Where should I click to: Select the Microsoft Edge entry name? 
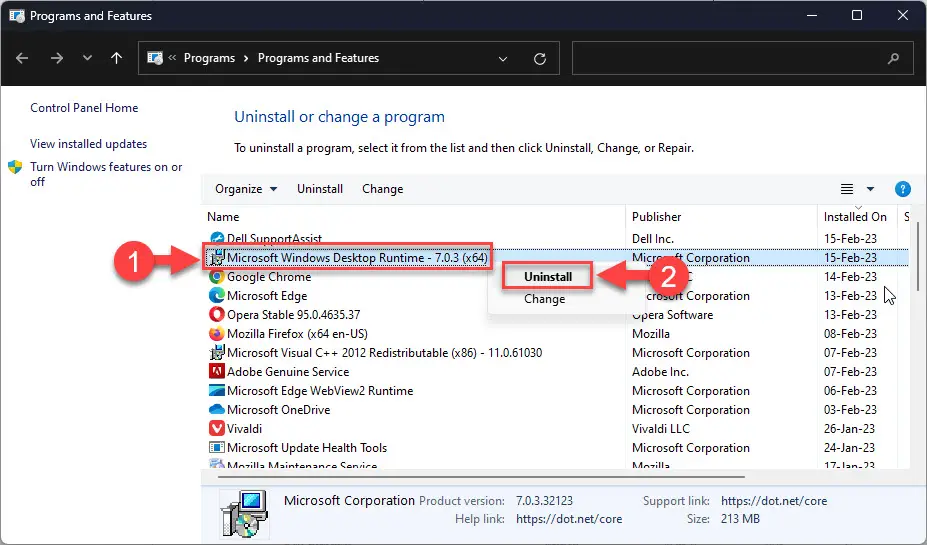[267, 296]
